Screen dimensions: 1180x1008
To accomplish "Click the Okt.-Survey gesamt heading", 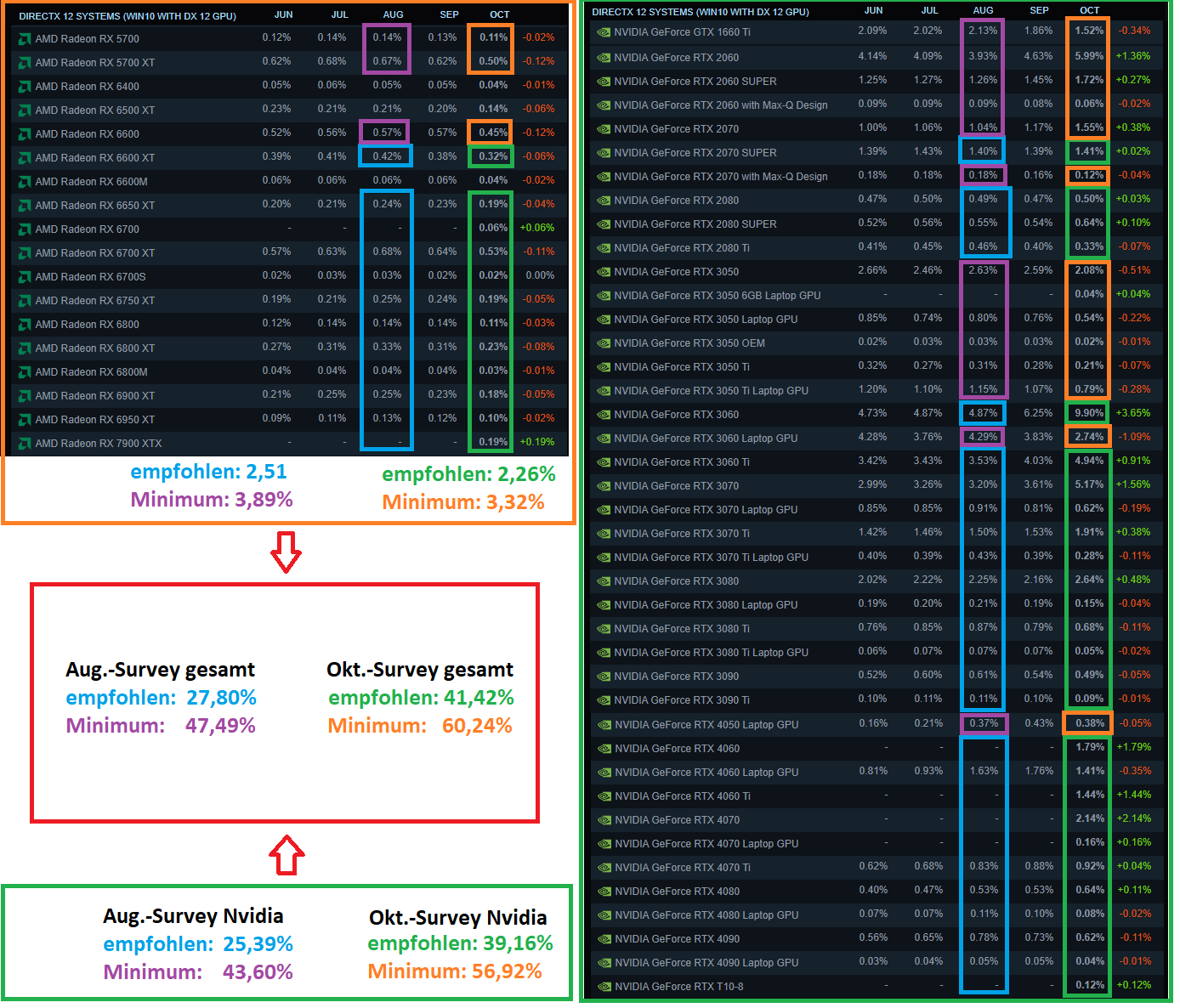I will click(x=420, y=670).
